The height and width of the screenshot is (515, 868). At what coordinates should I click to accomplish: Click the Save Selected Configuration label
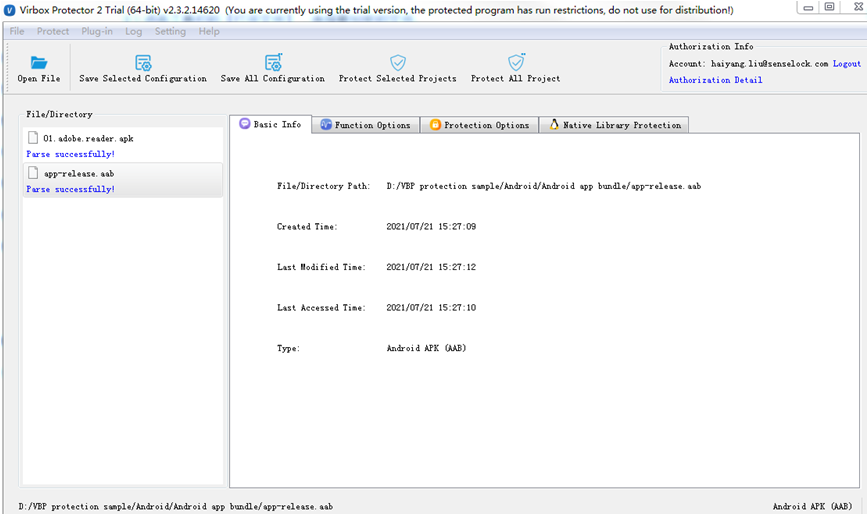pos(143,79)
